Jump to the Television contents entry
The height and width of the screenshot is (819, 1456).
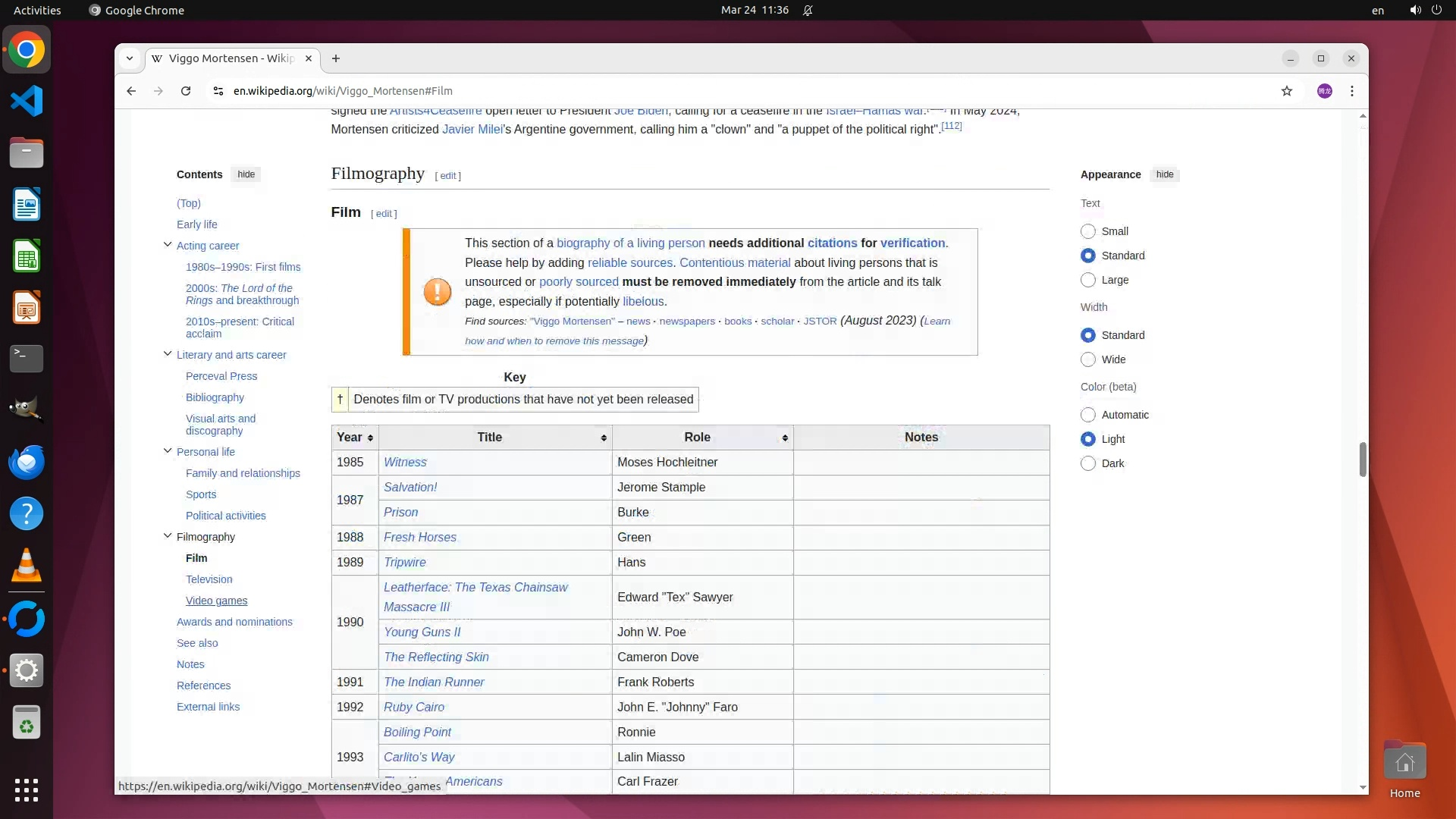209,579
